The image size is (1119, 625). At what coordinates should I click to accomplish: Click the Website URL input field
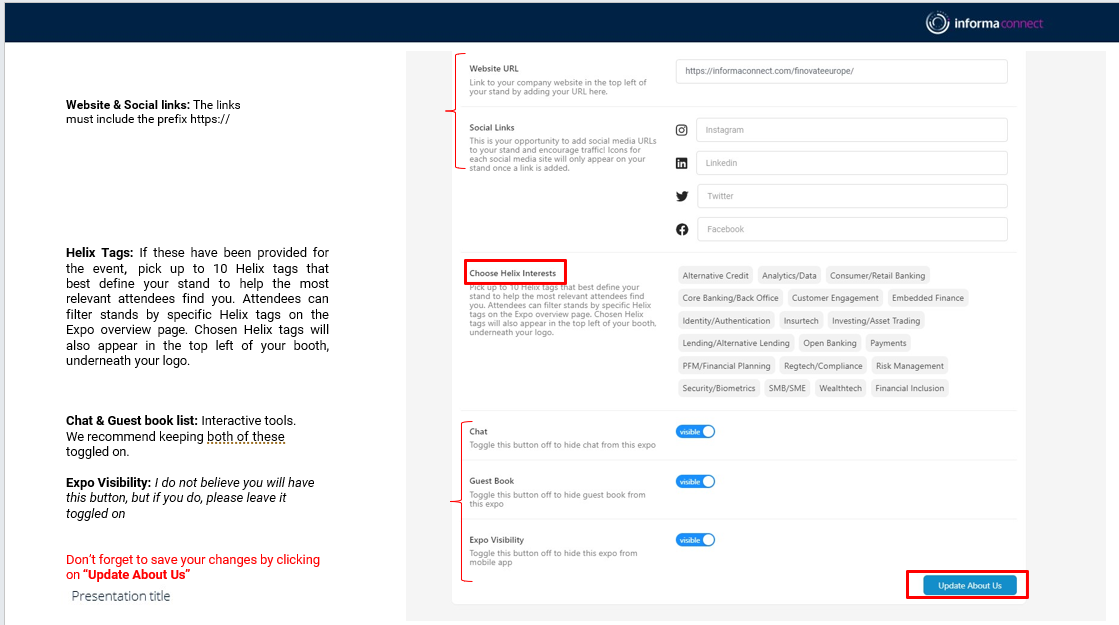(841, 71)
